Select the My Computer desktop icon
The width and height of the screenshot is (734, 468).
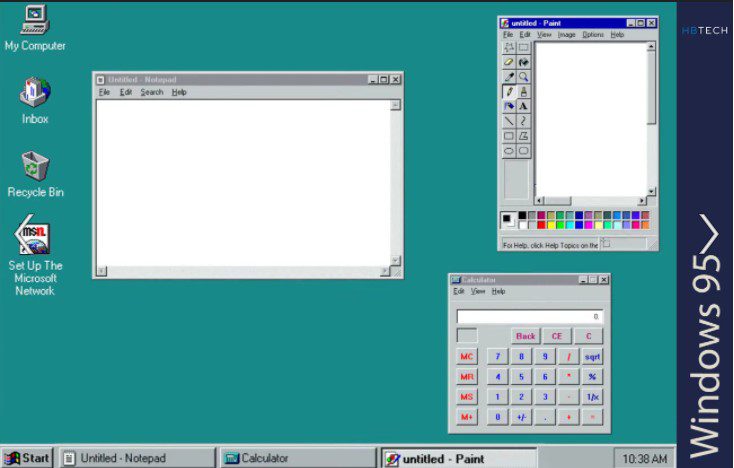point(35,20)
